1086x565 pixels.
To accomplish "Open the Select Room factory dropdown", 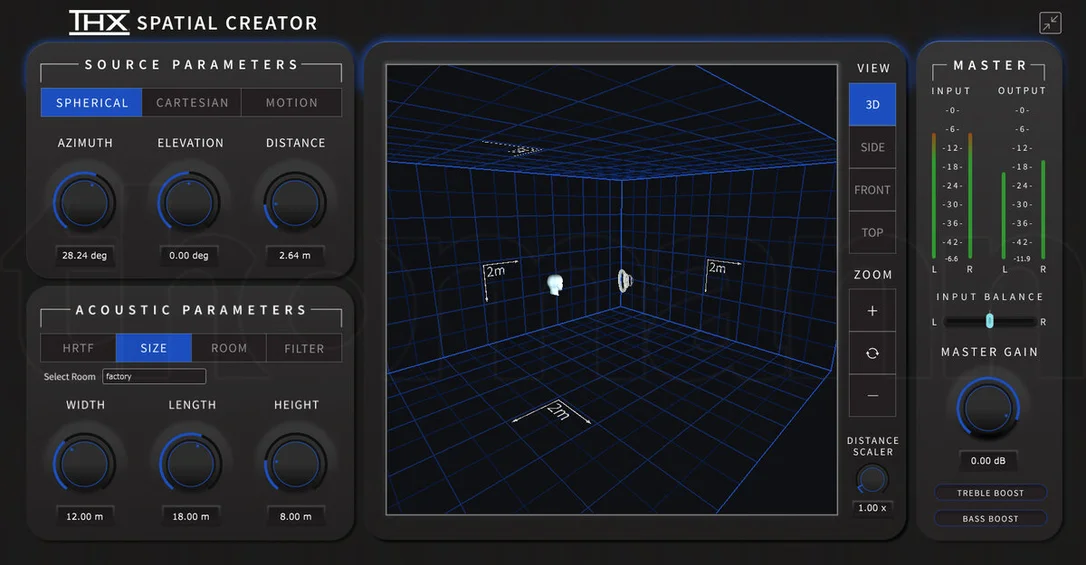I will (154, 376).
